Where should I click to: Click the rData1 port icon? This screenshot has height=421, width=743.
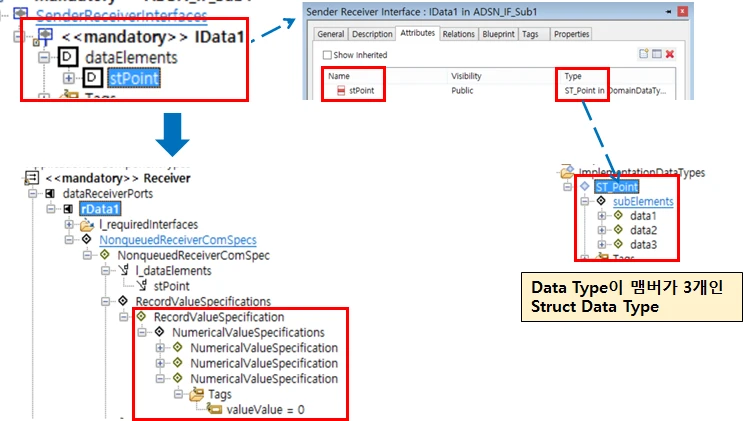(68, 209)
